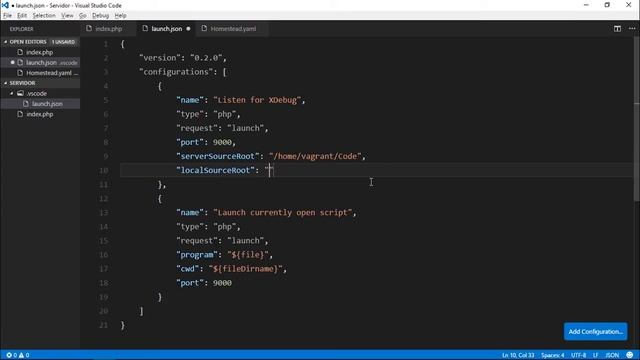The height and width of the screenshot is (360, 640).
Task: Select Homestead.yaml under Open Editors
Action: pyautogui.click(x=48, y=73)
